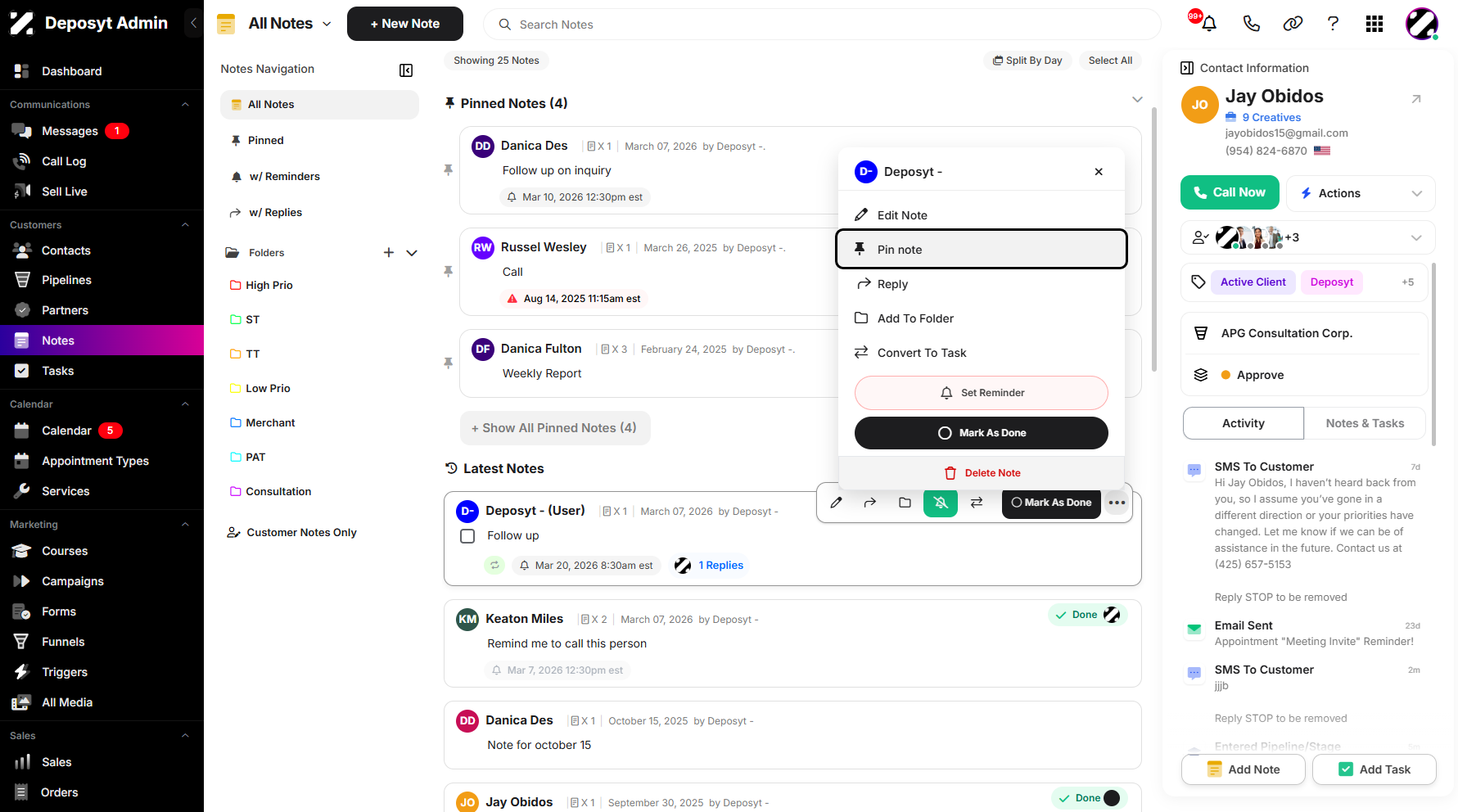Toggle Split By Day view

(x=1027, y=61)
